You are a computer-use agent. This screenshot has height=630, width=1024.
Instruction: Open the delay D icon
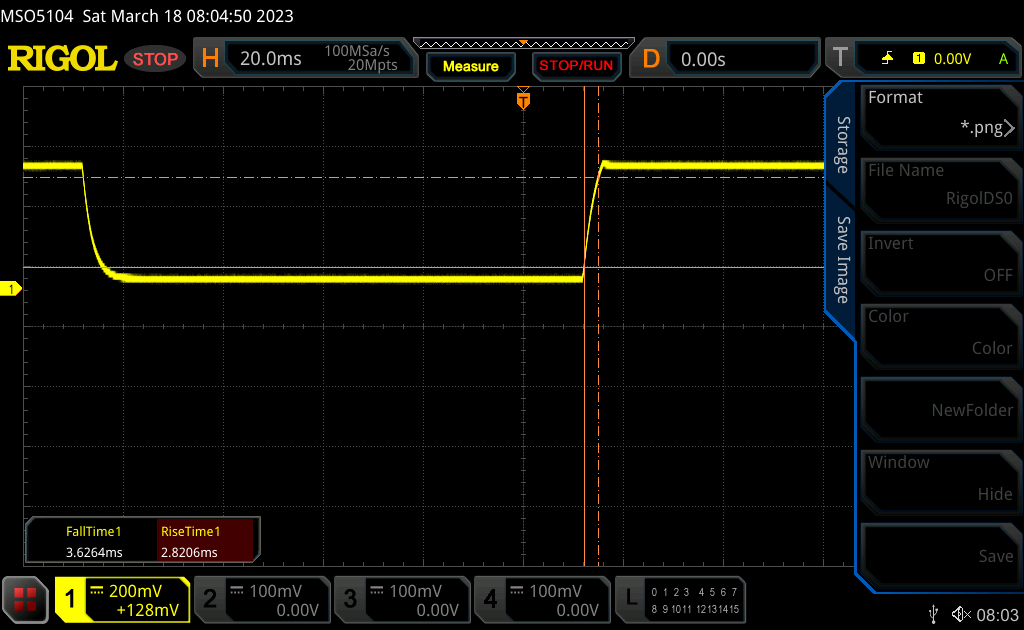click(x=651, y=59)
